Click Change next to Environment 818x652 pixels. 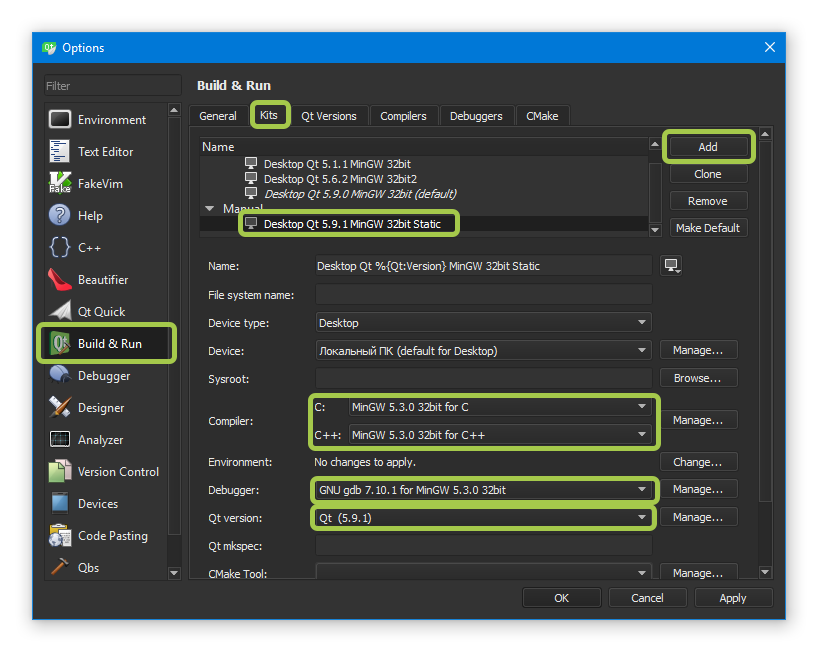tap(698, 462)
